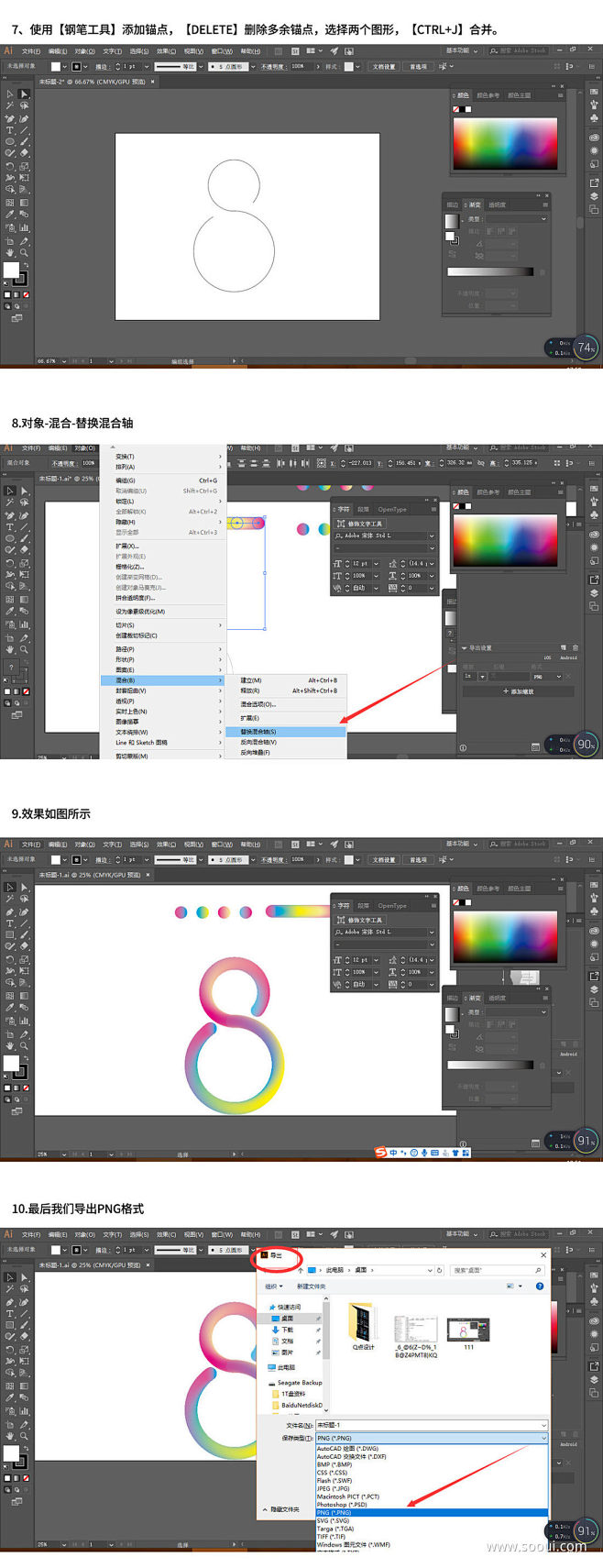Select the Pen tool in step 9 toolbar

(10, 911)
